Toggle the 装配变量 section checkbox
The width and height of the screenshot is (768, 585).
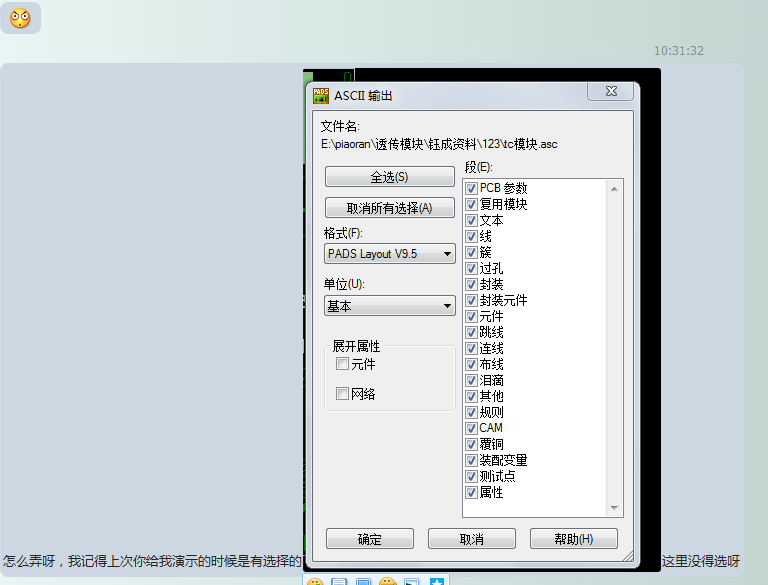[x=471, y=461]
